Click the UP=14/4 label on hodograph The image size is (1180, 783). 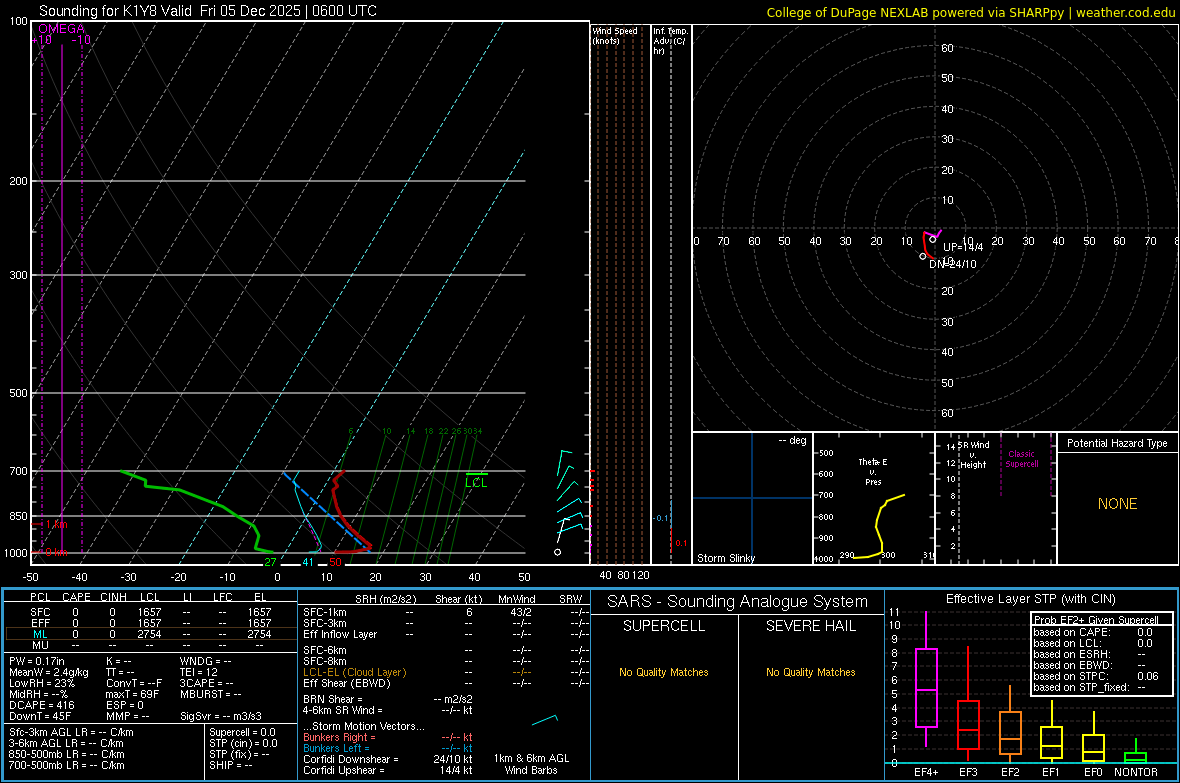click(963, 247)
